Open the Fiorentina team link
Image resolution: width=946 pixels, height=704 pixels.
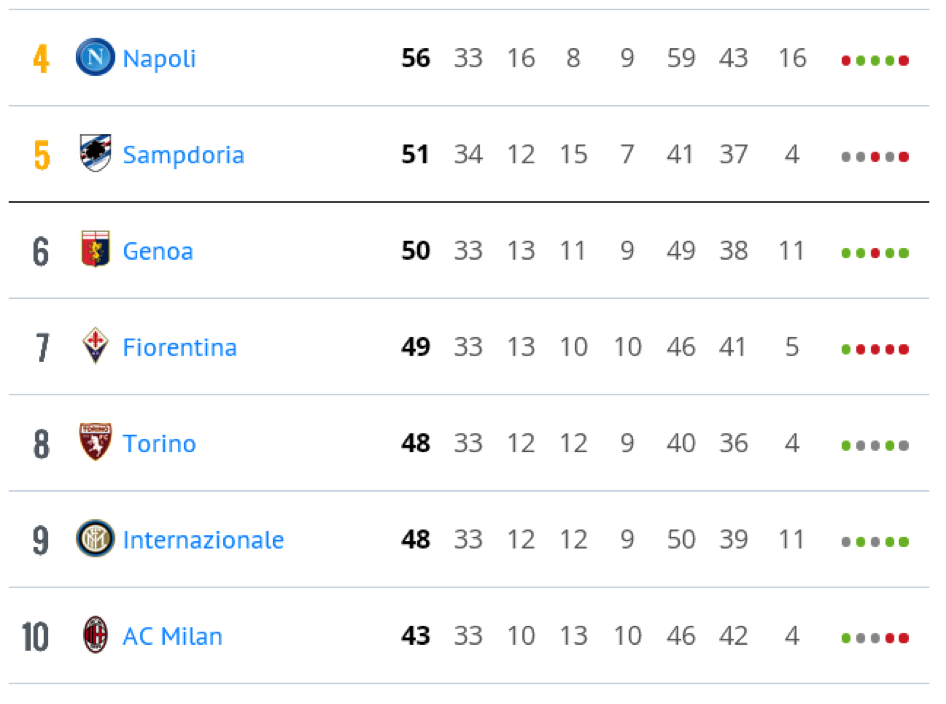coord(180,347)
